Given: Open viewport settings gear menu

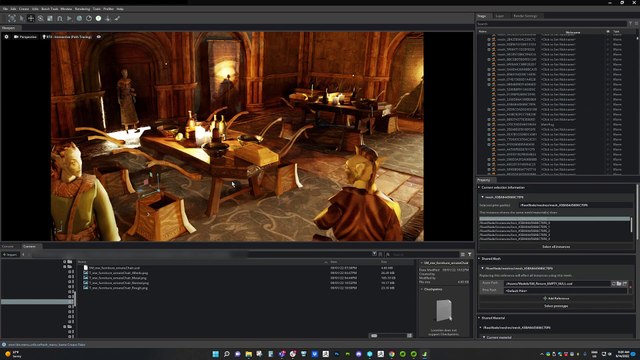Looking at the screenshot, I should point(6,37).
